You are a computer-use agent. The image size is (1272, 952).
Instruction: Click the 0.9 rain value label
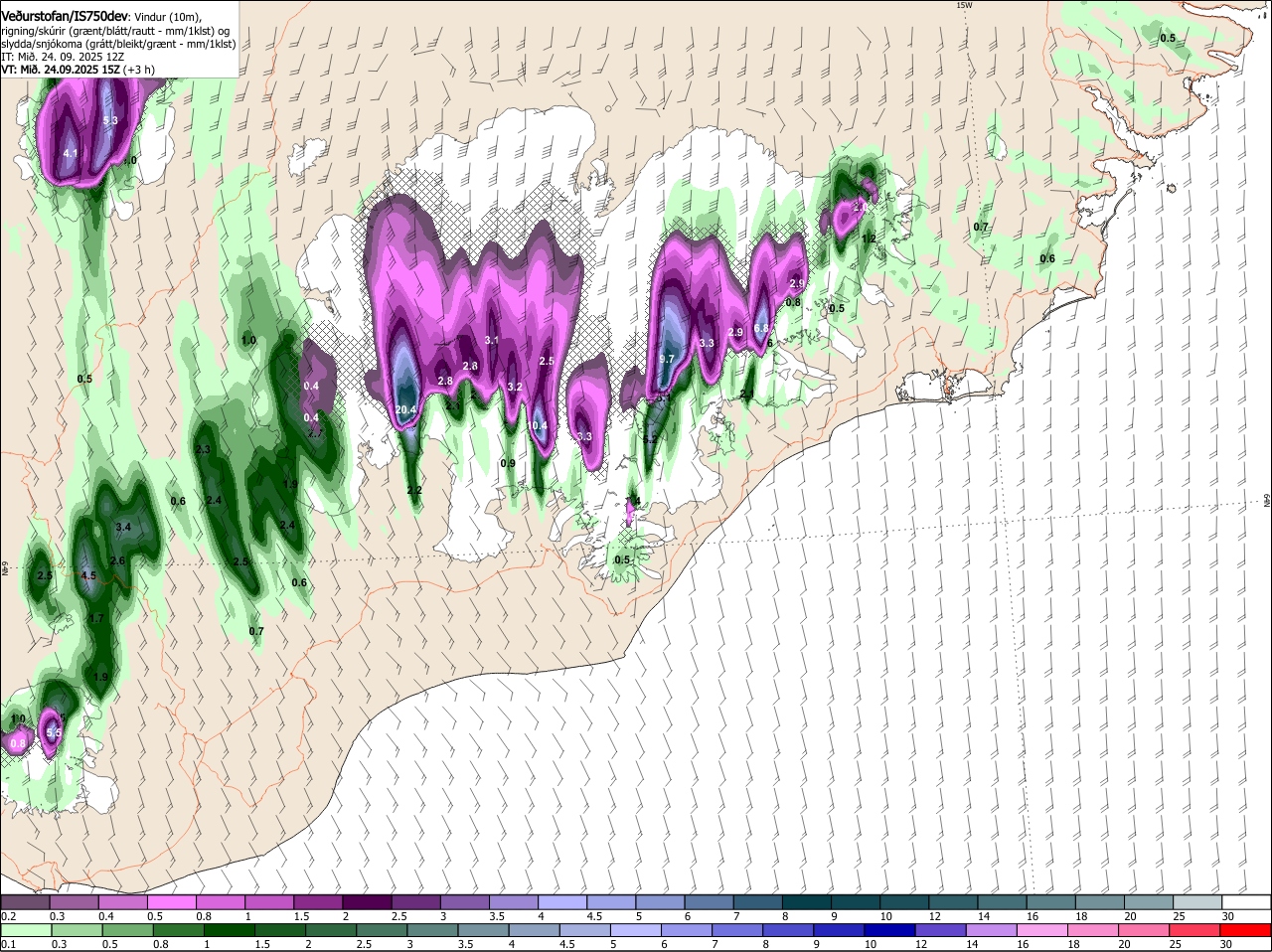(508, 464)
